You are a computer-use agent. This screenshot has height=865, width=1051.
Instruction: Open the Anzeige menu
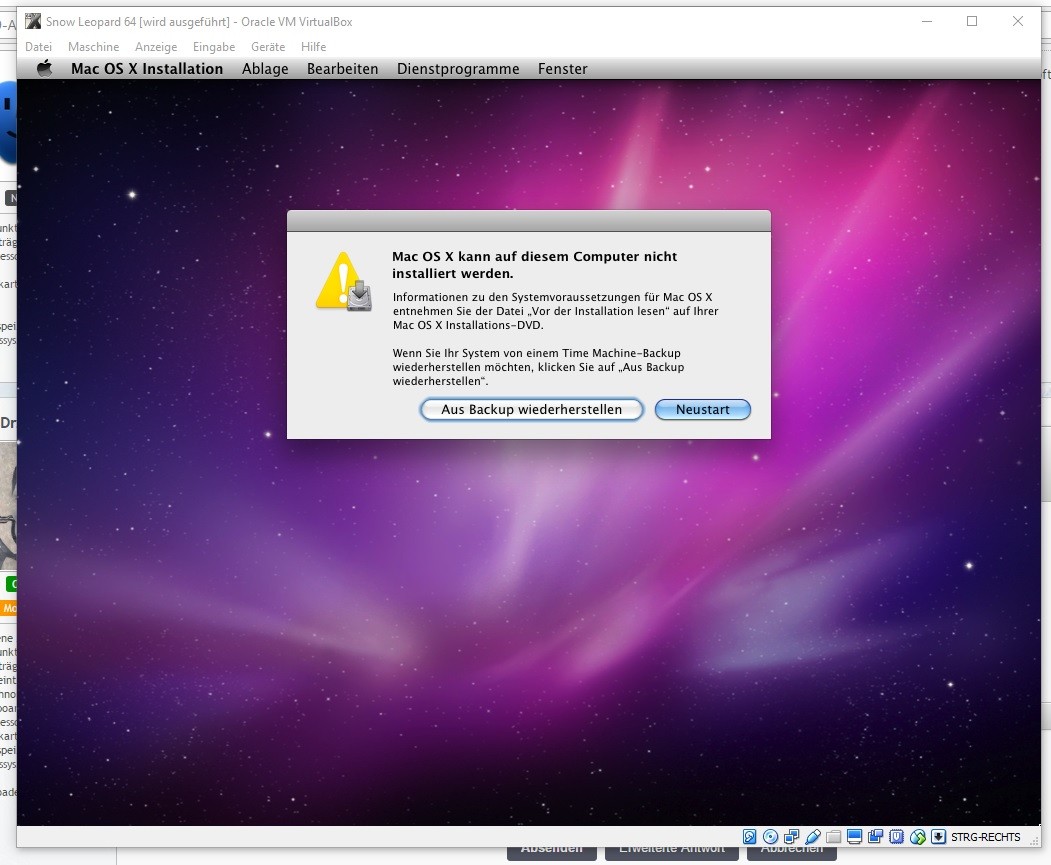click(156, 47)
